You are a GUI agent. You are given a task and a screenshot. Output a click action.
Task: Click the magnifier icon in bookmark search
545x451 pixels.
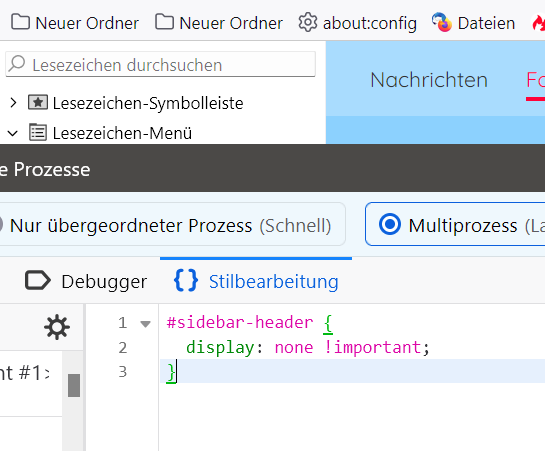17,64
